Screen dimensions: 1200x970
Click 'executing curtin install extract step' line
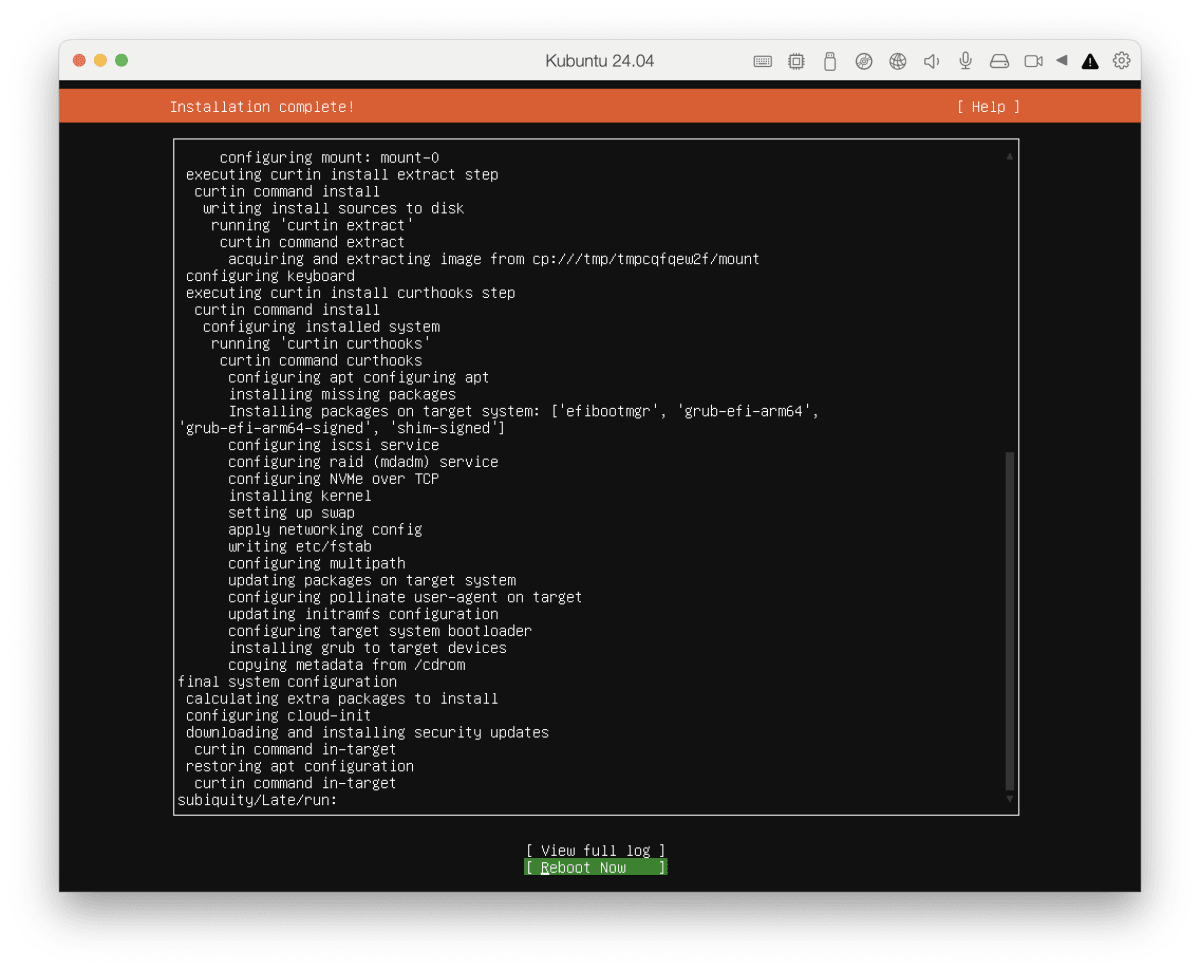coord(342,175)
